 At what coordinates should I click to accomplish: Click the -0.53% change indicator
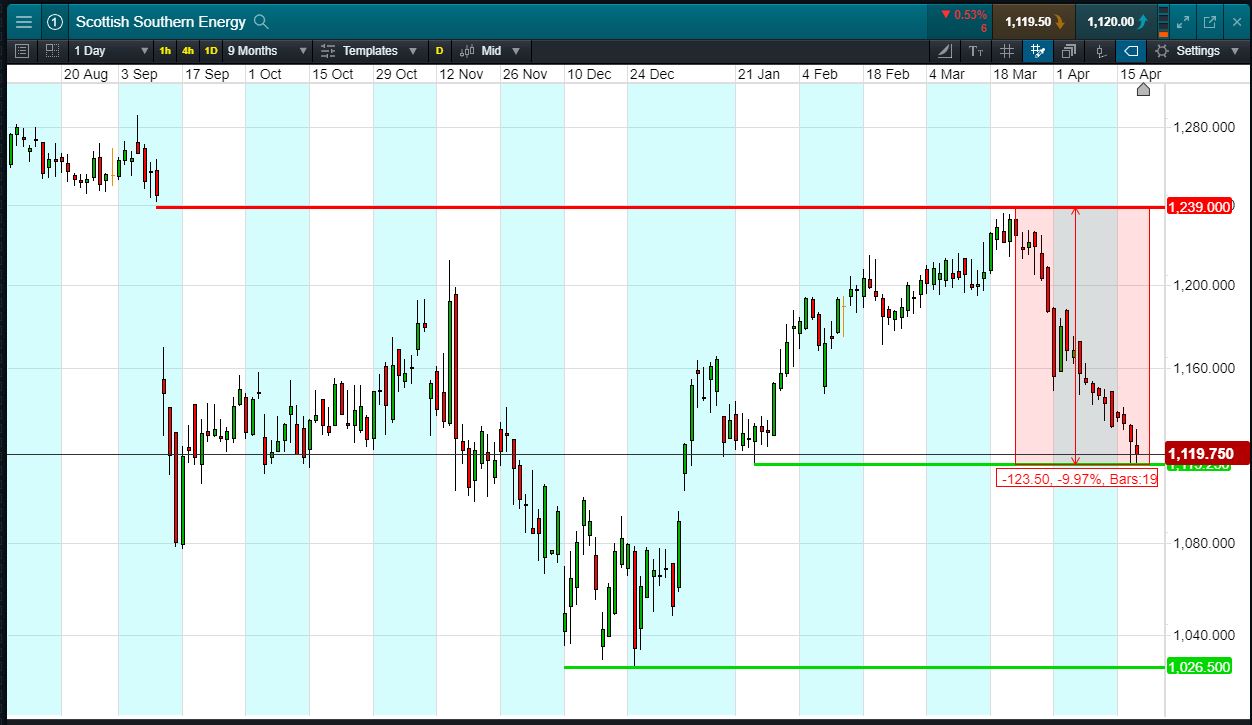[964, 14]
